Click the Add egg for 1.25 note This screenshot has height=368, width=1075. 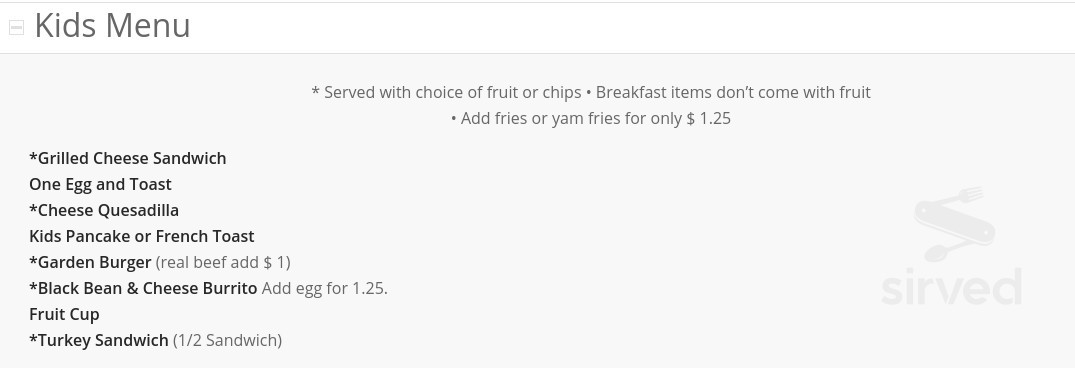coord(324,289)
